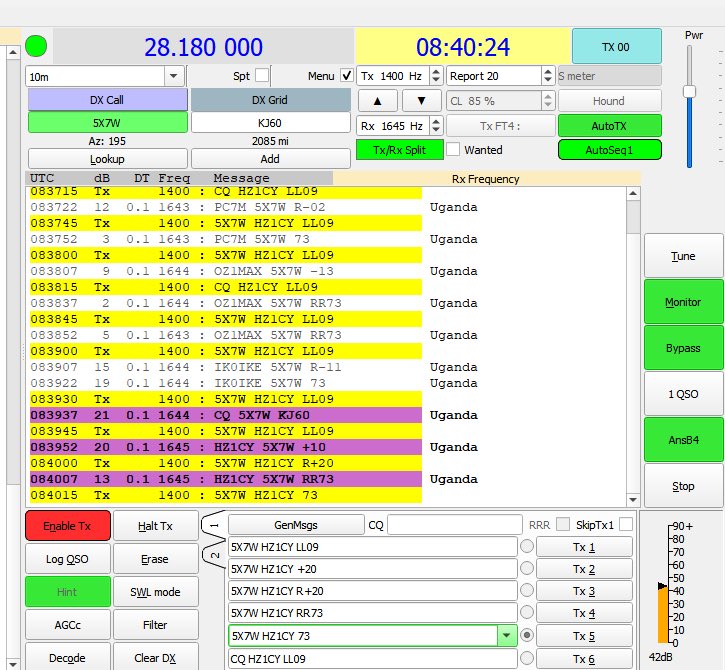Click the Report 20 stepper arrows
The image size is (725, 670).
(547, 75)
